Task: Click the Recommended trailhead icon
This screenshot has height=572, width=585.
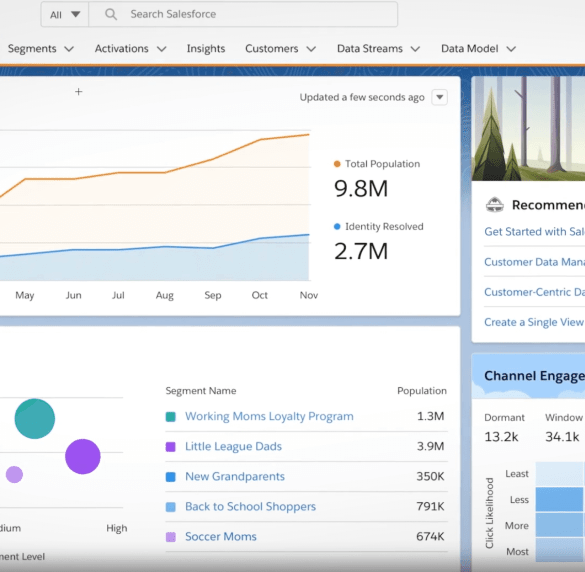Action: tap(495, 204)
